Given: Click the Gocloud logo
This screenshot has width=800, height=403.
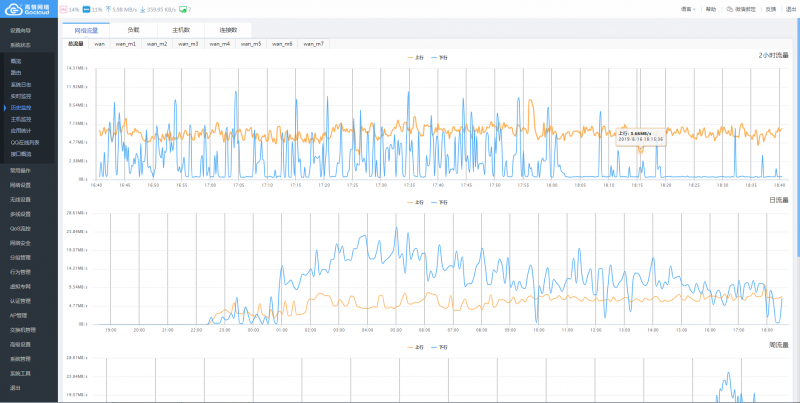Looking at the screenshot, I should coord(28,9).
